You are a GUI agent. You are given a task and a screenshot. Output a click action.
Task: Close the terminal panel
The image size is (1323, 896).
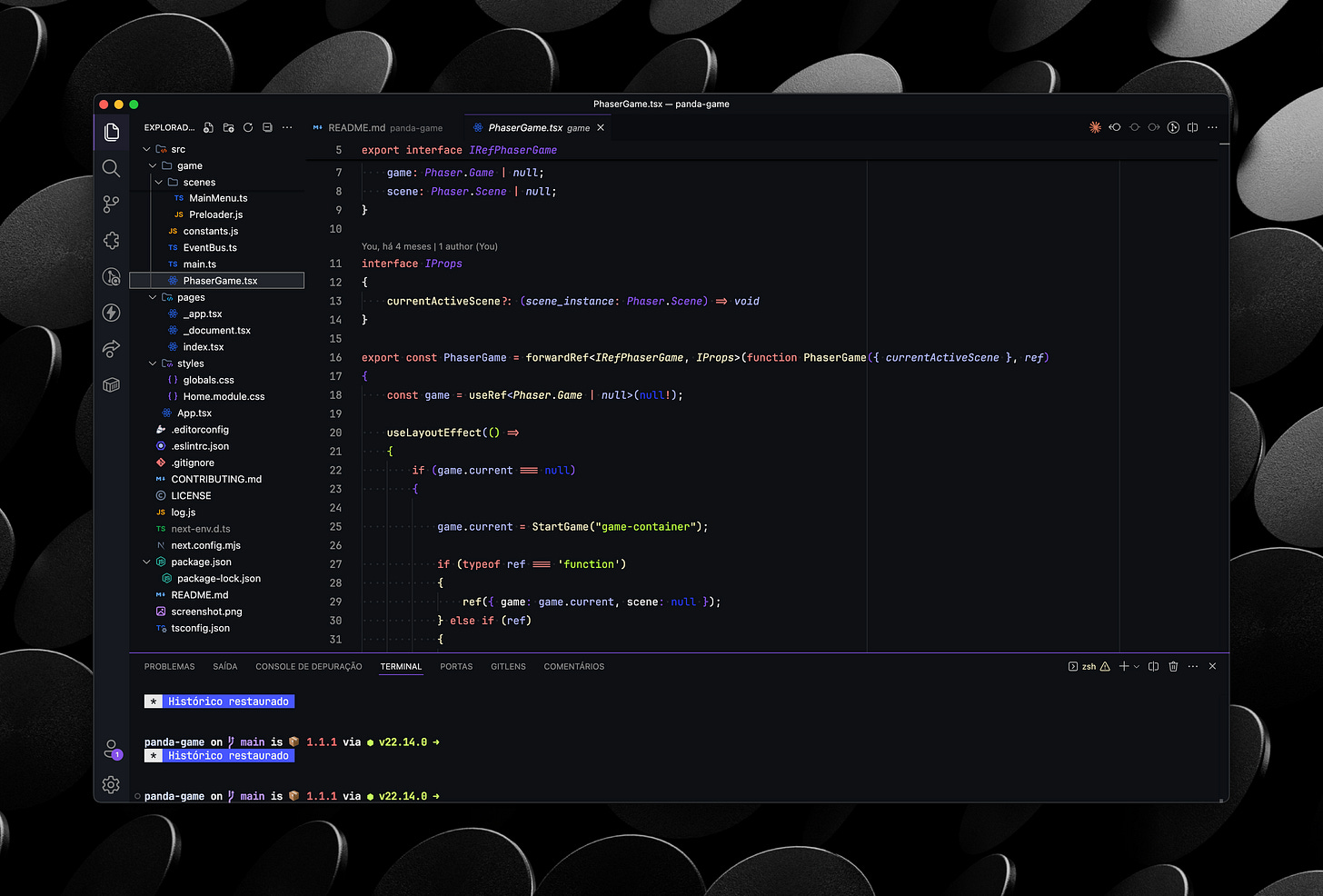[x=1212, y=666]
